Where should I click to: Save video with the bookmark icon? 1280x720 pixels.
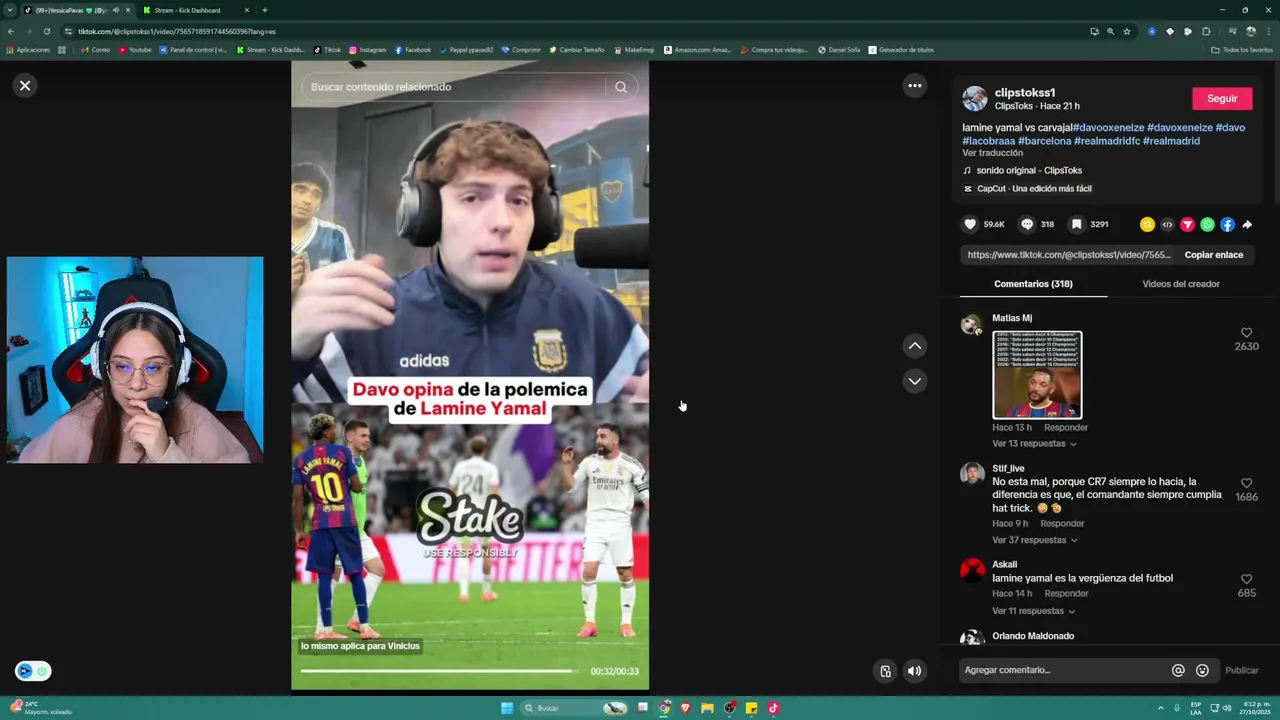[1076, 225]
